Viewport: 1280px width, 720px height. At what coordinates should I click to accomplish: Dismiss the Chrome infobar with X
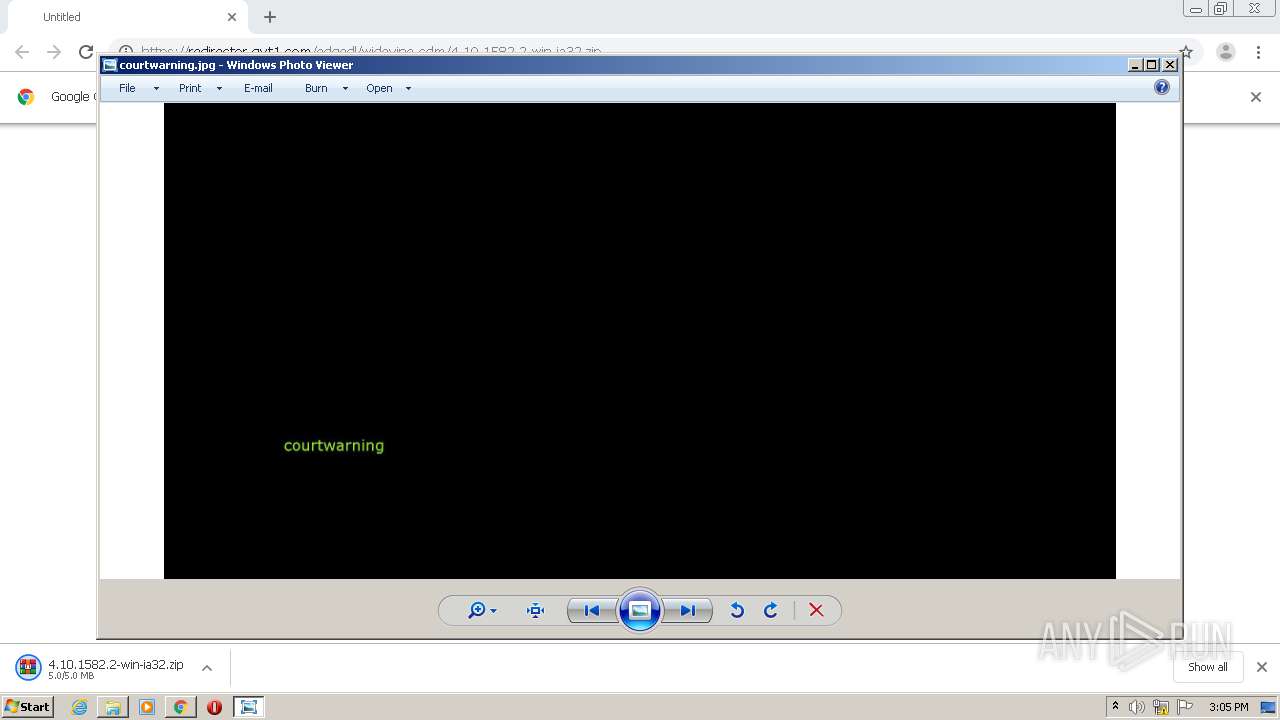1256,97
